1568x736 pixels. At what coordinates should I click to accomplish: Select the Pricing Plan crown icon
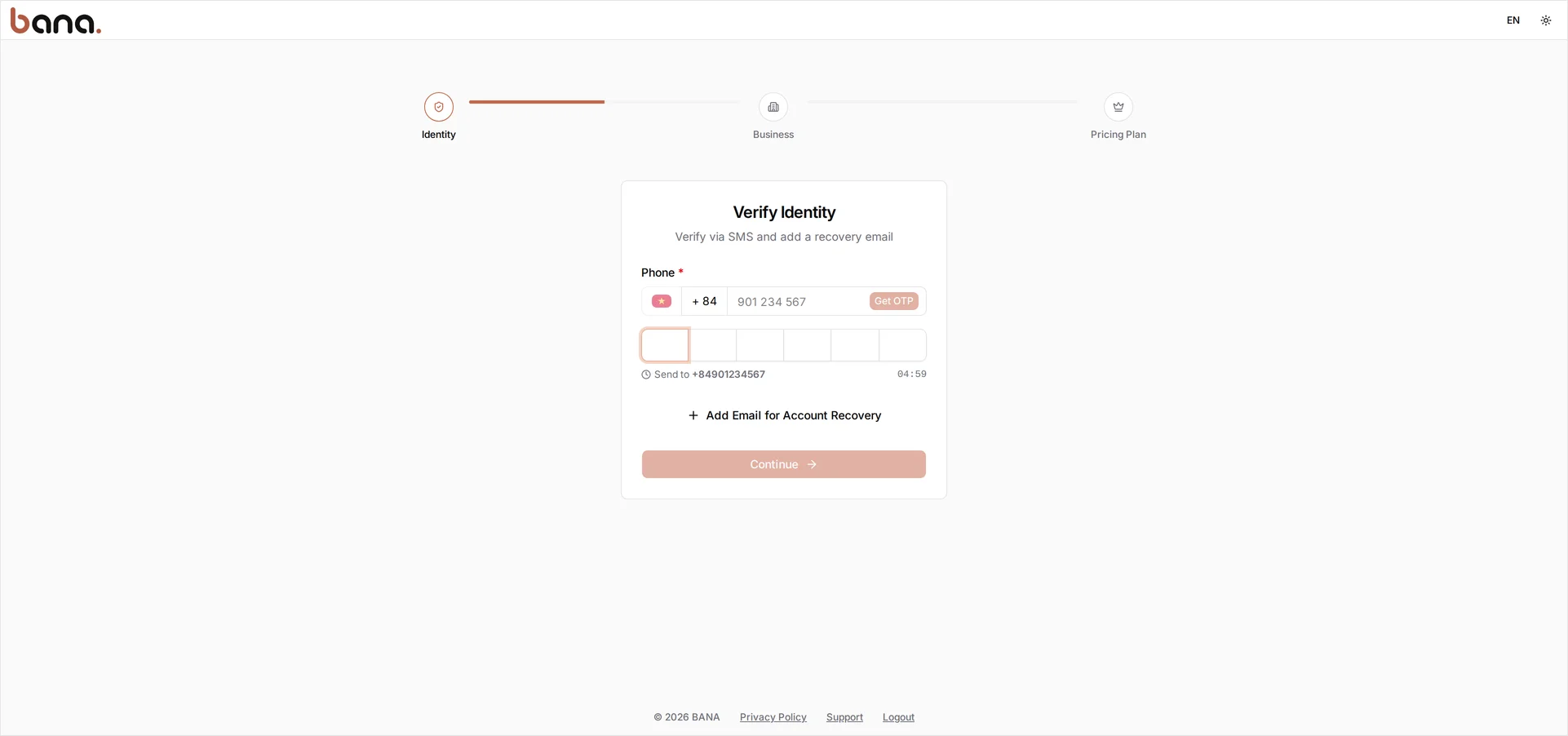[1118, 107]
